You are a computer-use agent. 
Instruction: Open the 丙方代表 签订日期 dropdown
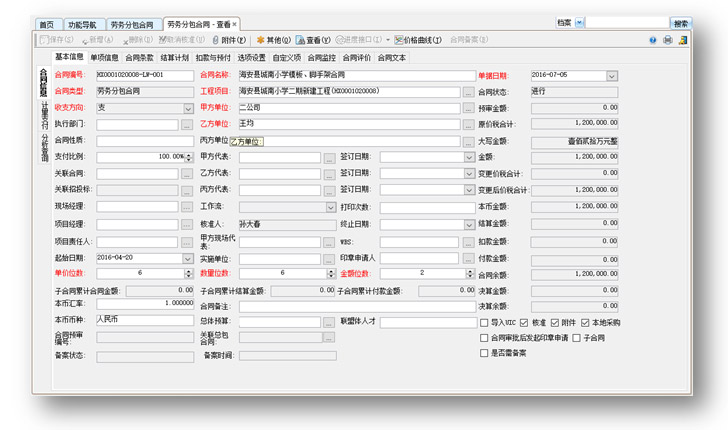click(469, 190)
